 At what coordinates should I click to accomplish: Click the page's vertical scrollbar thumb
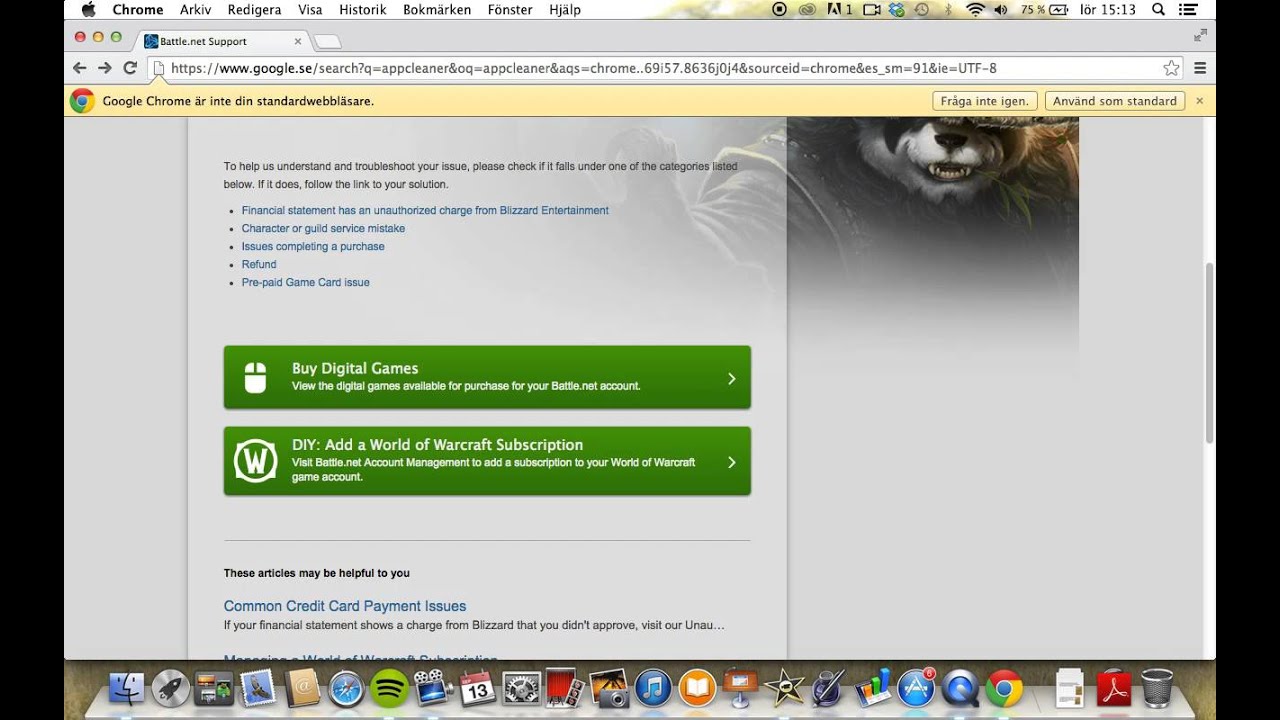[x=1210, y=353]
